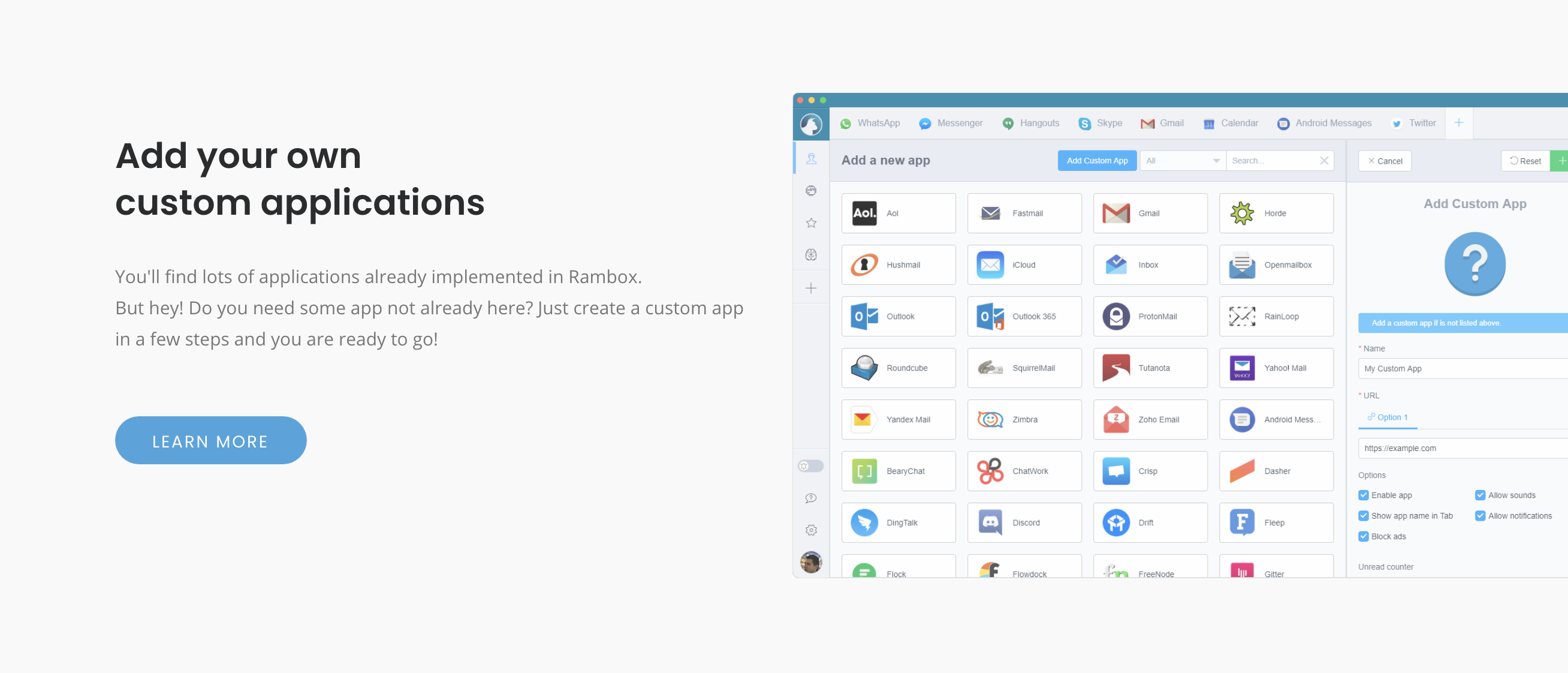Select the iCloud app tile

(1024, 265)
